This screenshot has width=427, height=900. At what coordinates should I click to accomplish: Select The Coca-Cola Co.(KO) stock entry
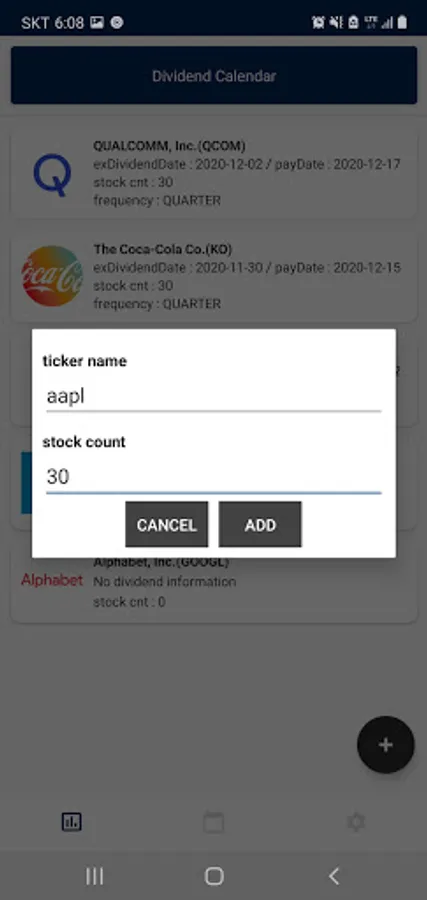(x=214, y=277)
